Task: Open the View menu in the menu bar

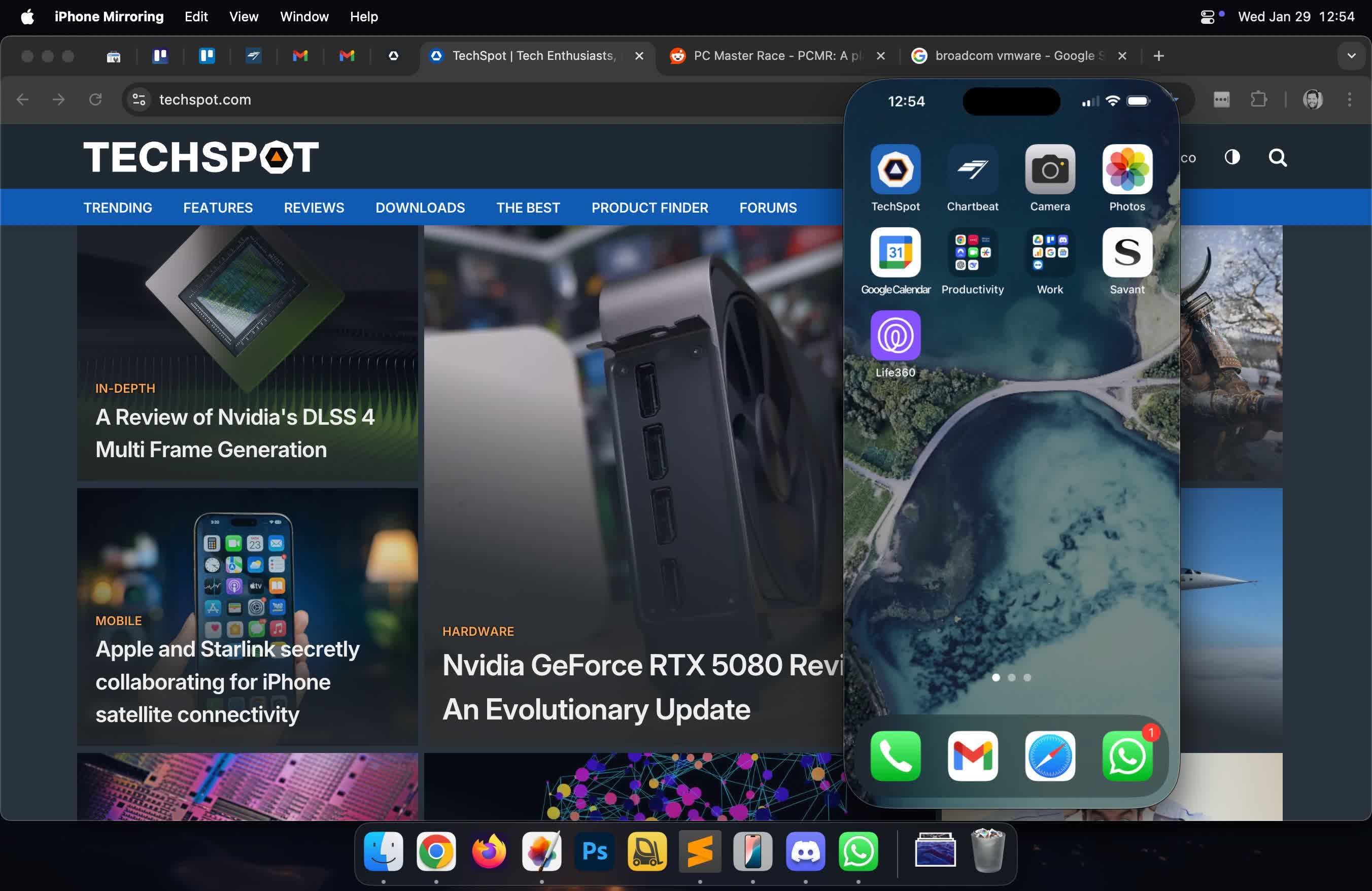Action: (243, 17)
